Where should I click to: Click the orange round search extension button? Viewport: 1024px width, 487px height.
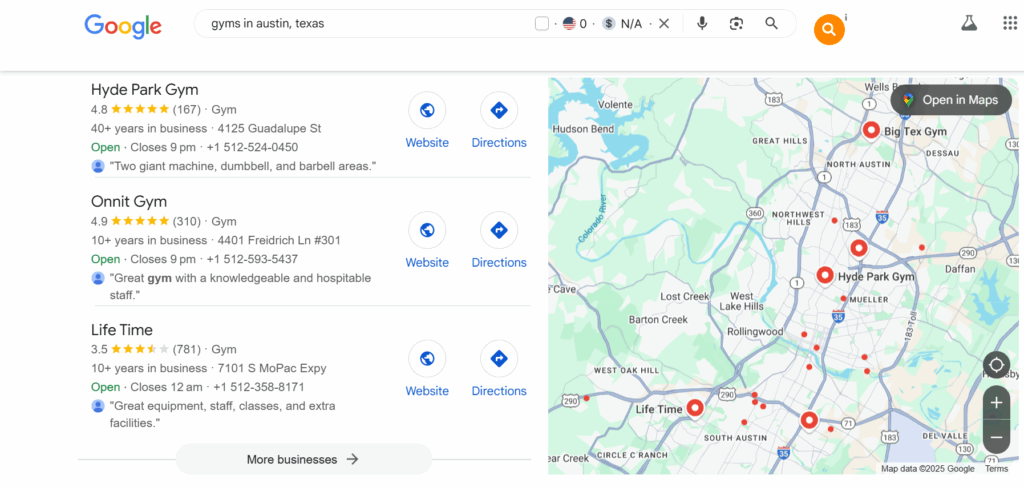point(829,29)
